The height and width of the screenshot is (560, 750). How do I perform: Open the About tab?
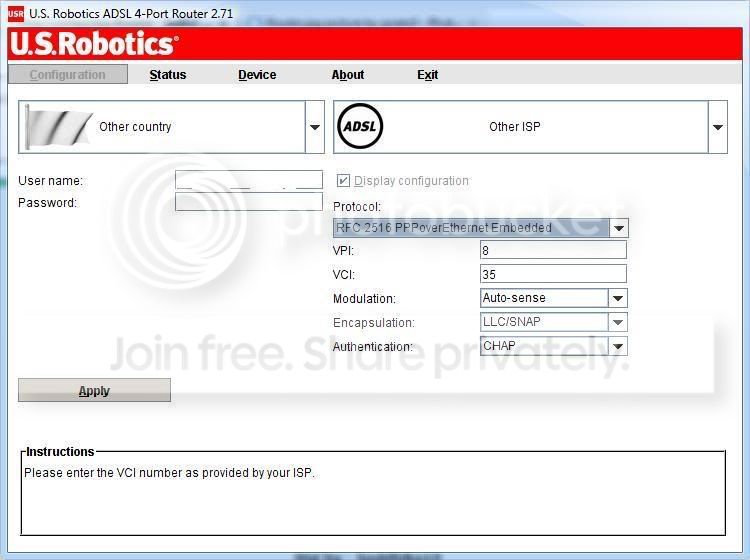click(348, 75)
